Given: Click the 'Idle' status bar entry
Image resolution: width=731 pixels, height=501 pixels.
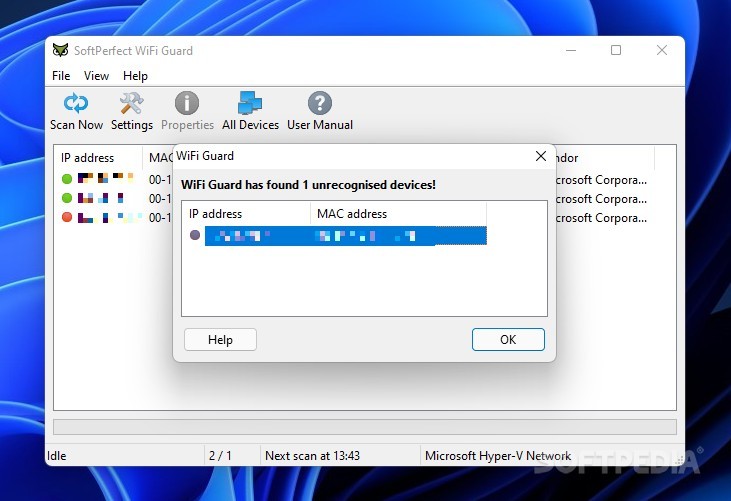Looking at the screenshot, I should (x=57, y=455).
